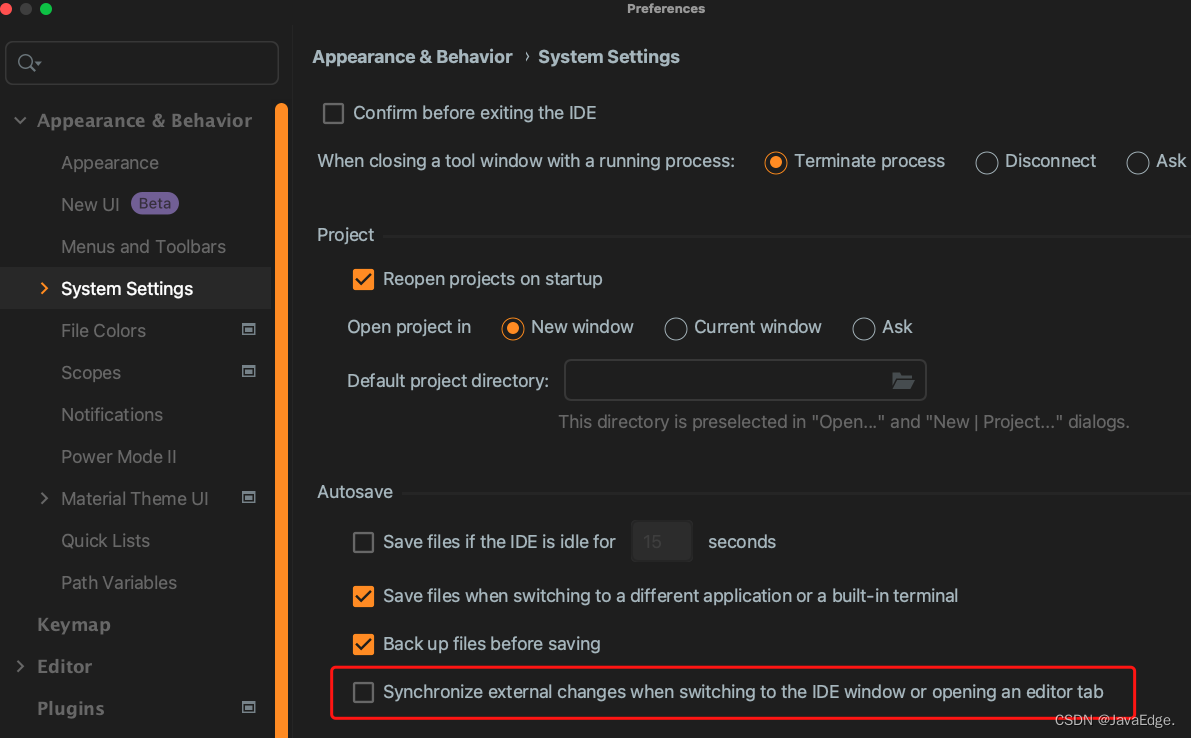Viewport: 1191px width, 738px height.
Task: Click Appearance & Behavior breadcrumb link
Action: click(x=412, y=57)
